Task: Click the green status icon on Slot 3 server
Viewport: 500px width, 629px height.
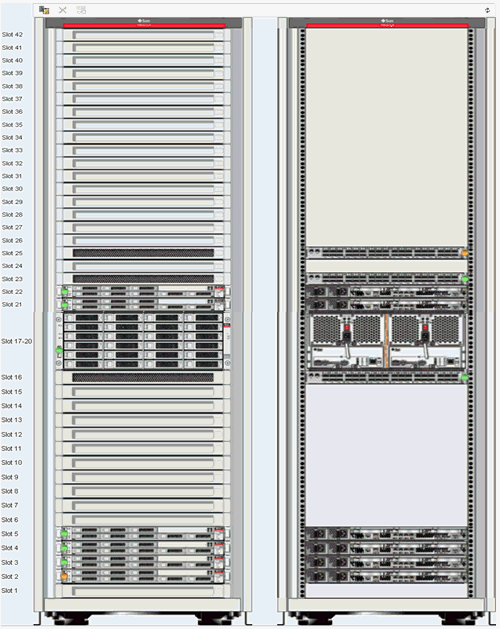Action: point(64,562)
